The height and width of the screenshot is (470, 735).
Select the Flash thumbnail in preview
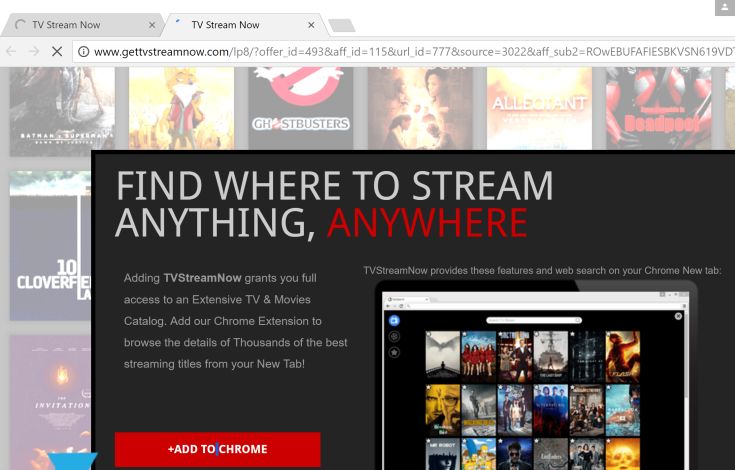(622, 357)
